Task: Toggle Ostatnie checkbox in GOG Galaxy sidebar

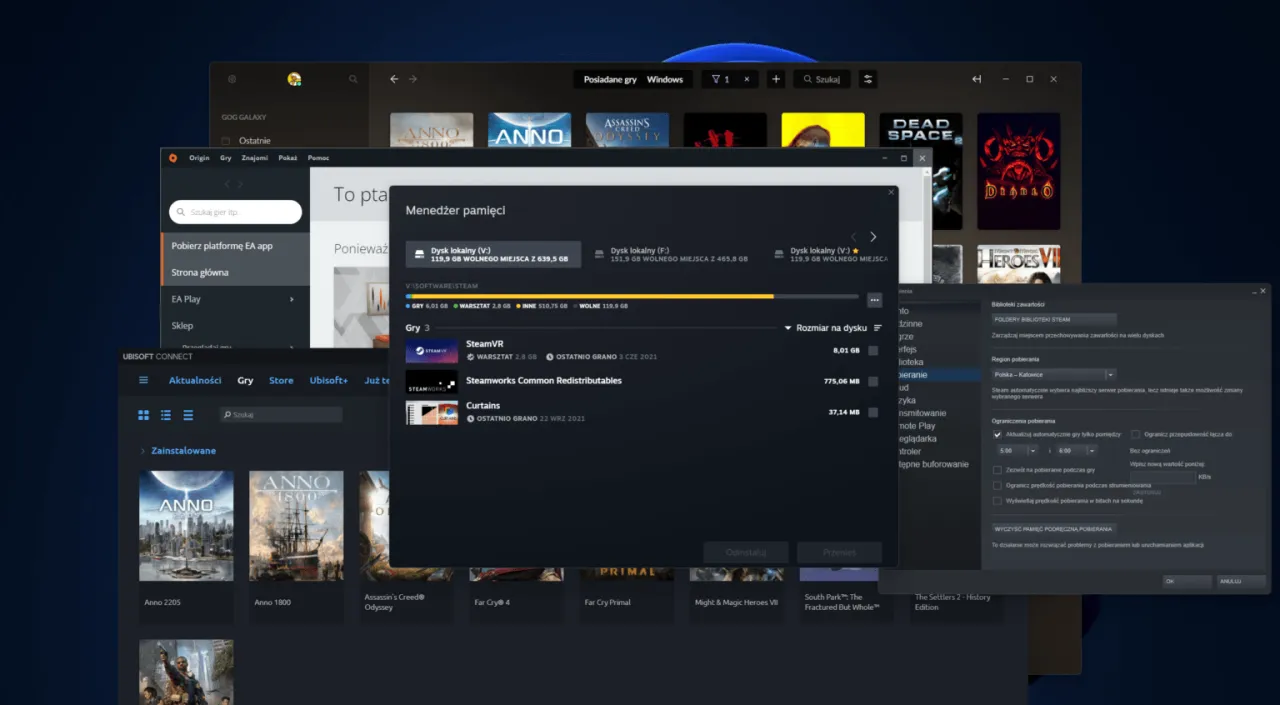Action: [x=226, y=141]
